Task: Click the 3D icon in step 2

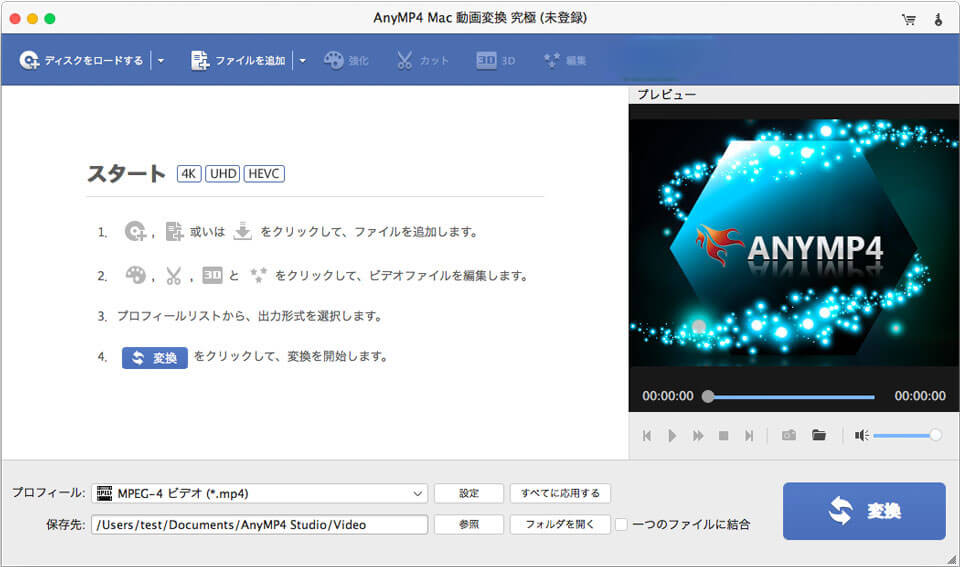Action: point(212,275)
